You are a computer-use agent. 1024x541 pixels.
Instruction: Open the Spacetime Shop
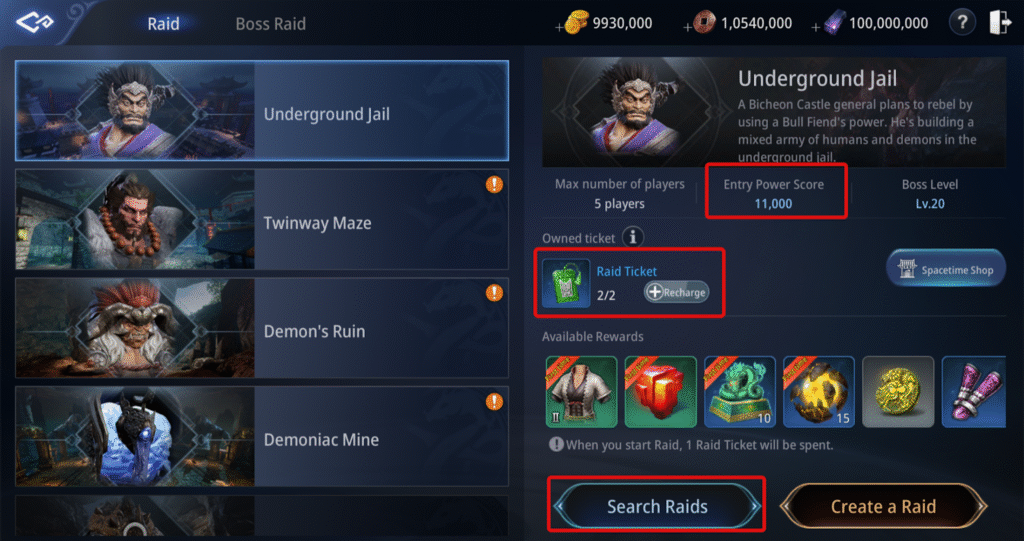coord(946,269)
